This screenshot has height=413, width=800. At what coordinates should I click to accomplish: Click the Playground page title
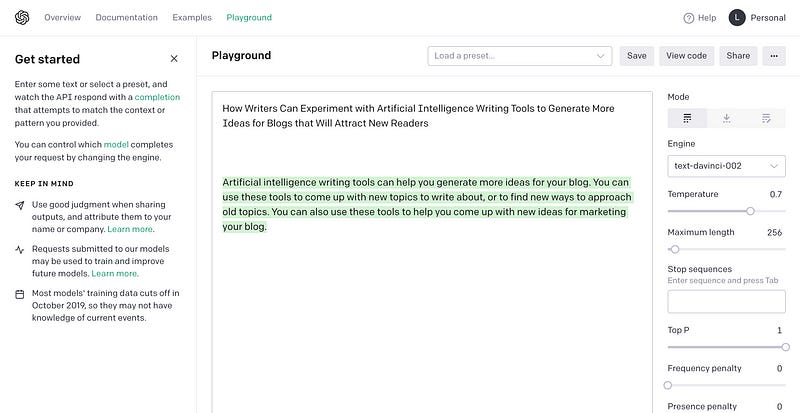[241, 56]
